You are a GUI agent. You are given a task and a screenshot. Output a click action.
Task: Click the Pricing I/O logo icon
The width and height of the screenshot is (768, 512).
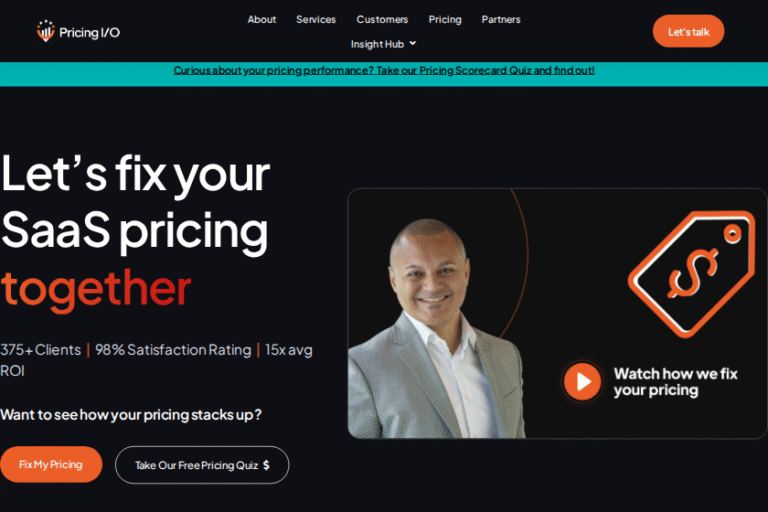coord(46,31)
